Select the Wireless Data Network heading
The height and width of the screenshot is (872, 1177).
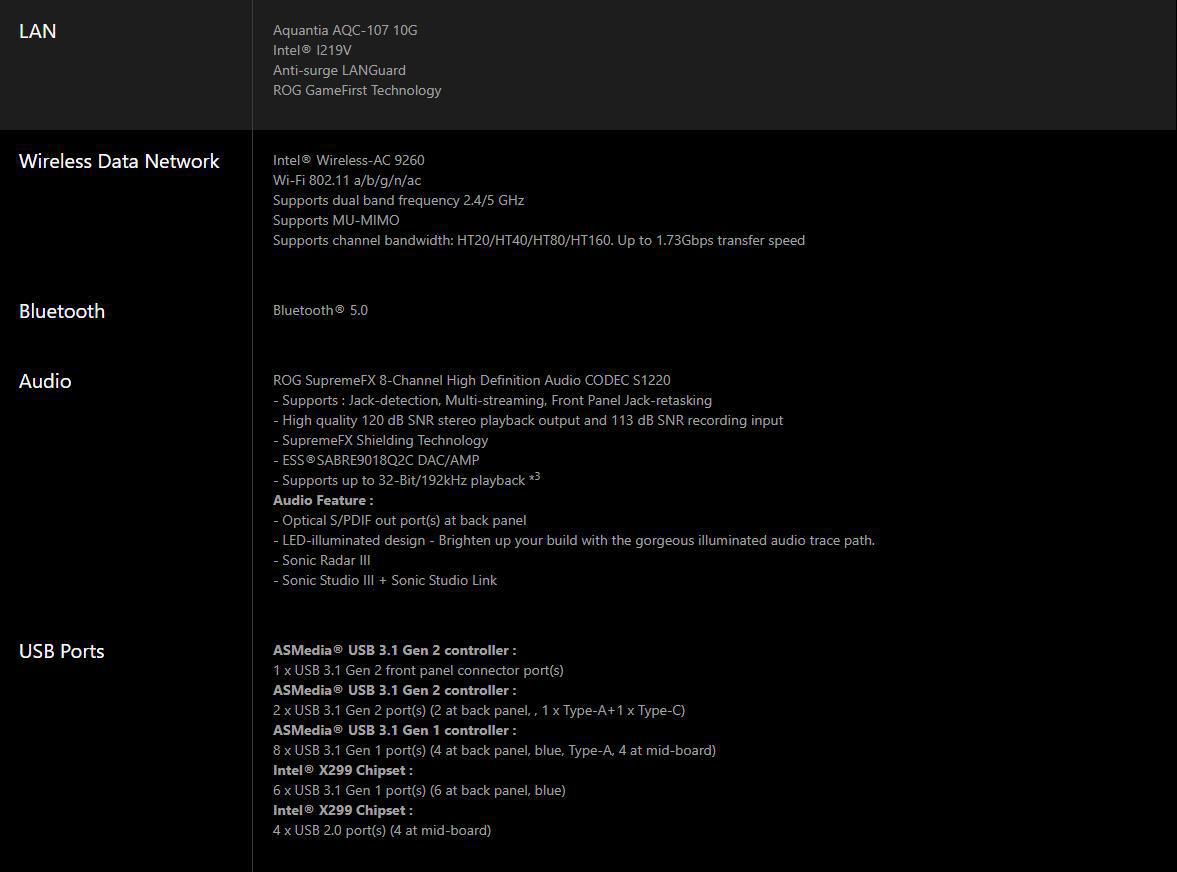coord(119,161)
